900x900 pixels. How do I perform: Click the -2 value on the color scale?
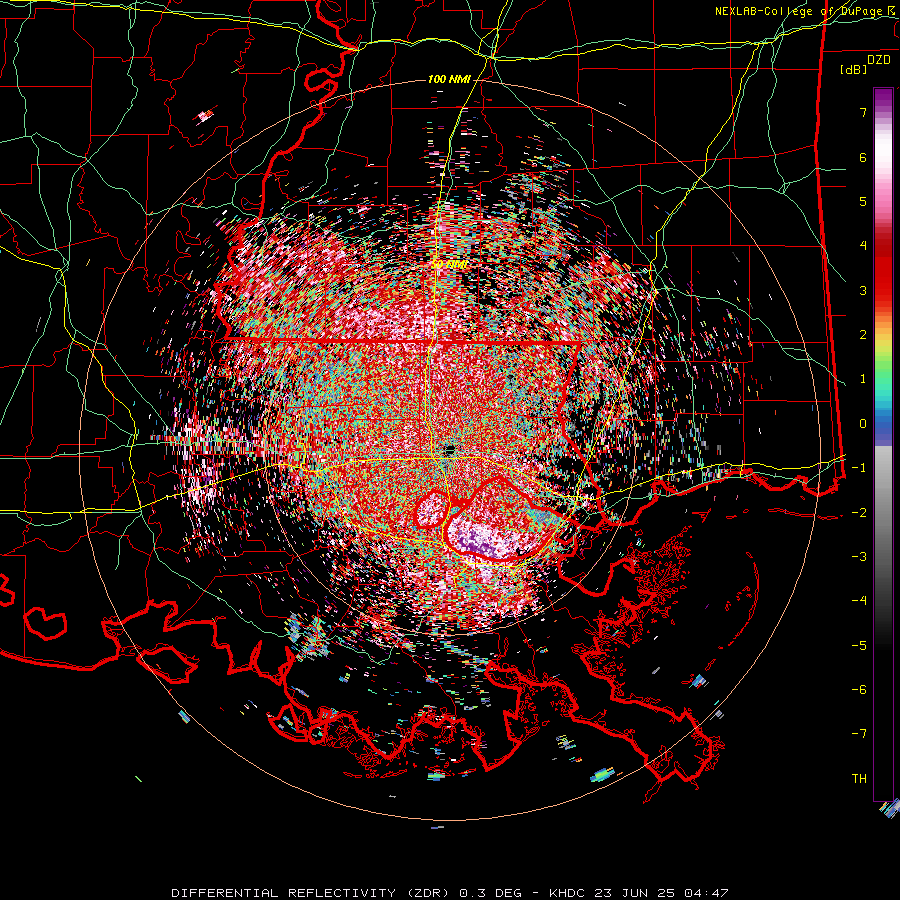pos(859,512)
